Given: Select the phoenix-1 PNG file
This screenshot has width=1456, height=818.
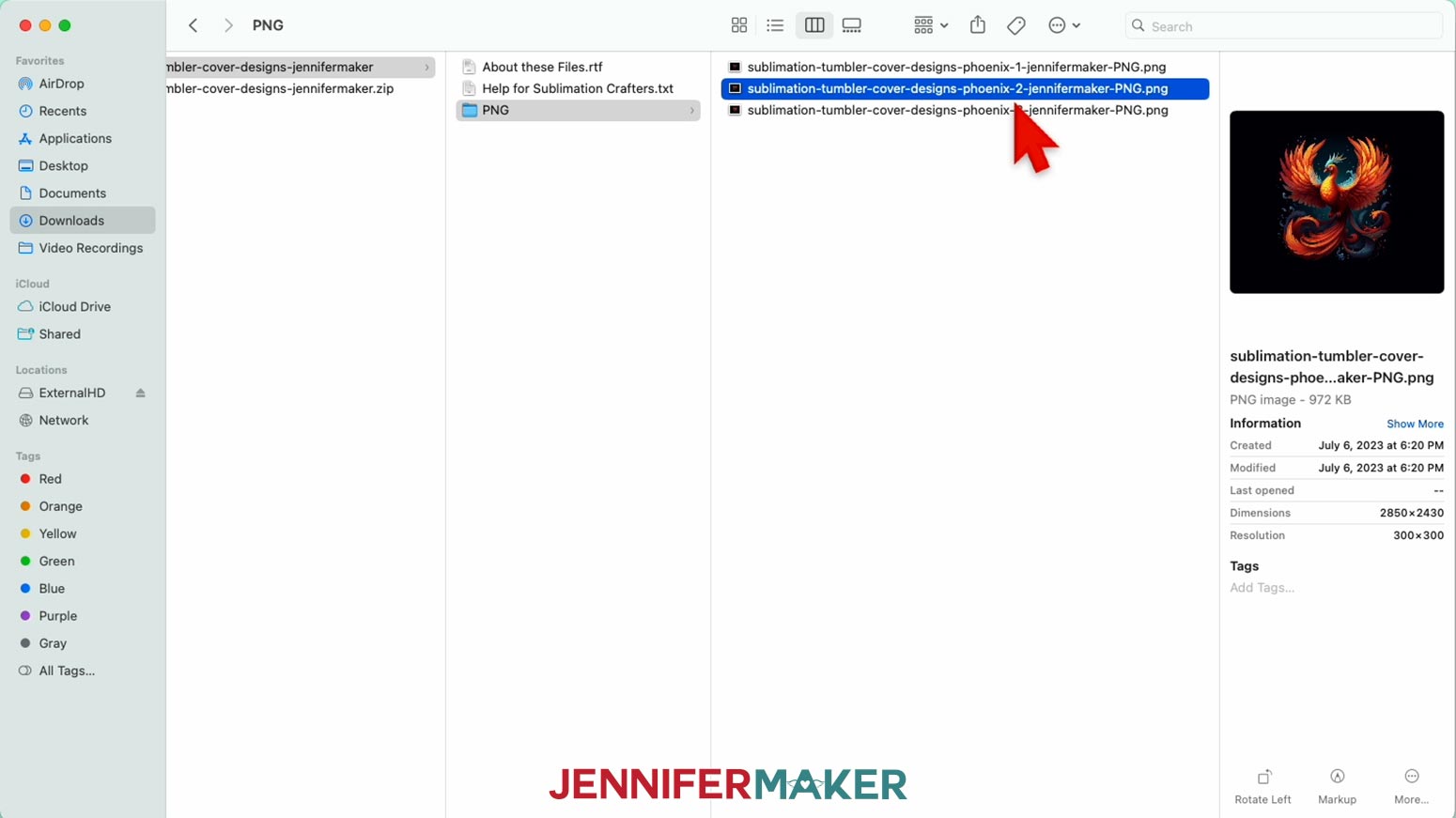Looking at the screenshot, I should 965,67.
